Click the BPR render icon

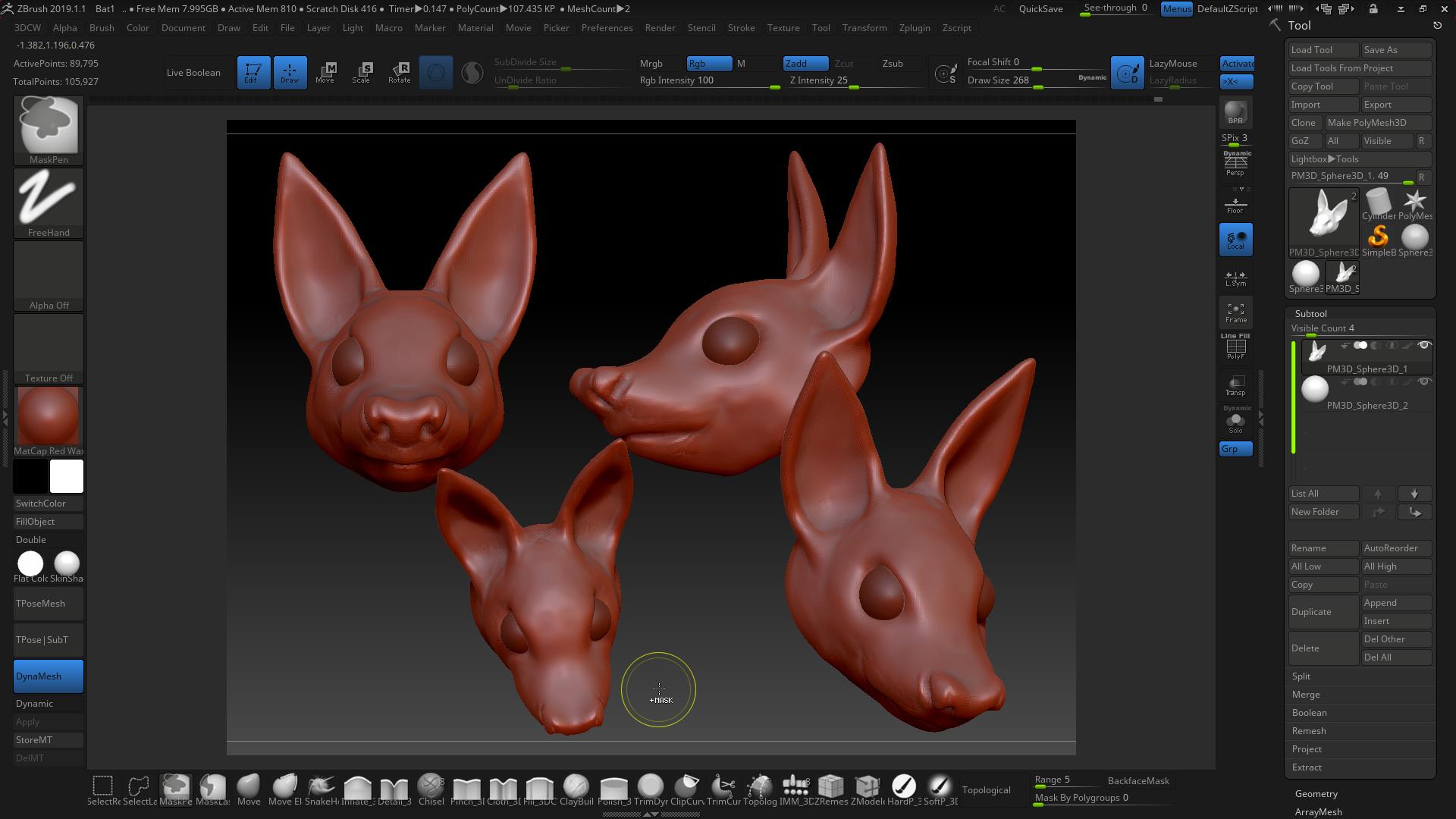point(1235,112)
